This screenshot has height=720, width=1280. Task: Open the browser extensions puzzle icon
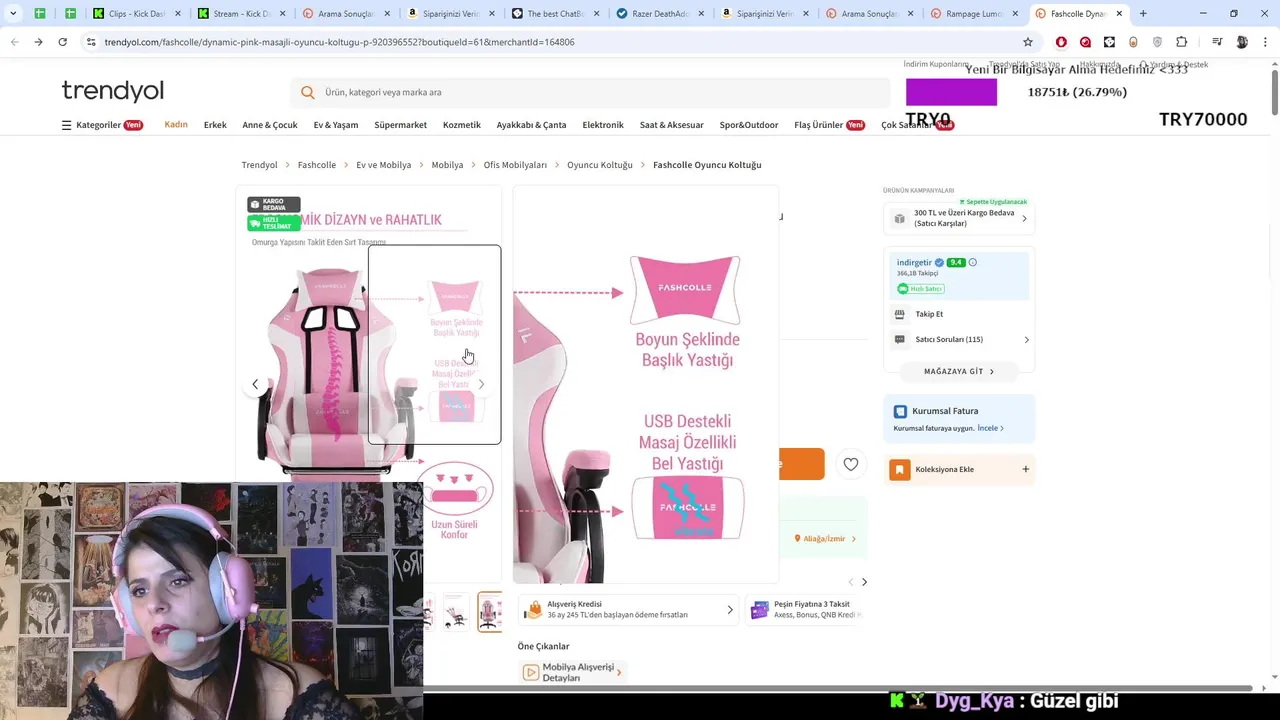(x=1181, y=42)
